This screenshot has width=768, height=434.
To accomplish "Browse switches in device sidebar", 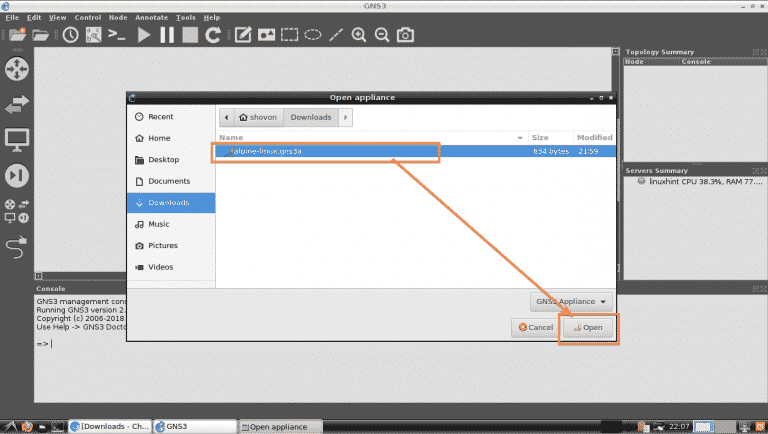I will coord(17,104).
